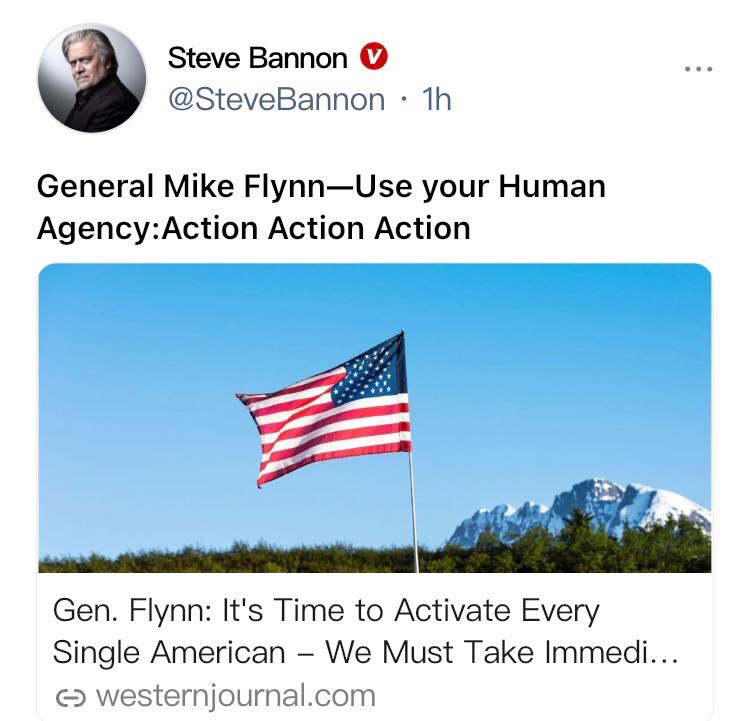
Task: Click the 1h post timestamp
Action: click(436, 100)
